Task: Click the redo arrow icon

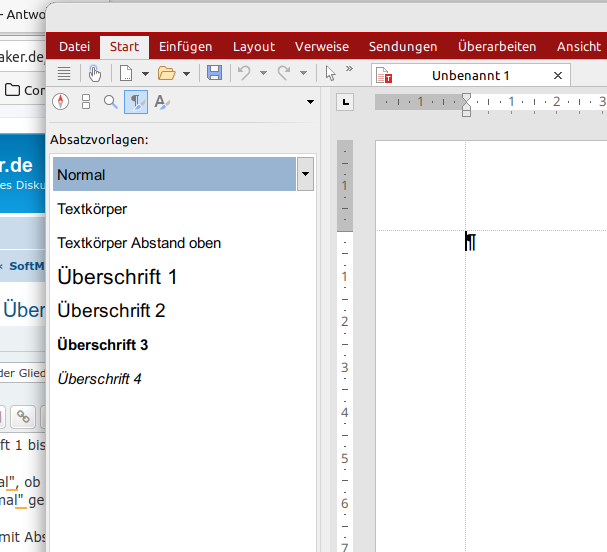Action: (x=284, y=73)
